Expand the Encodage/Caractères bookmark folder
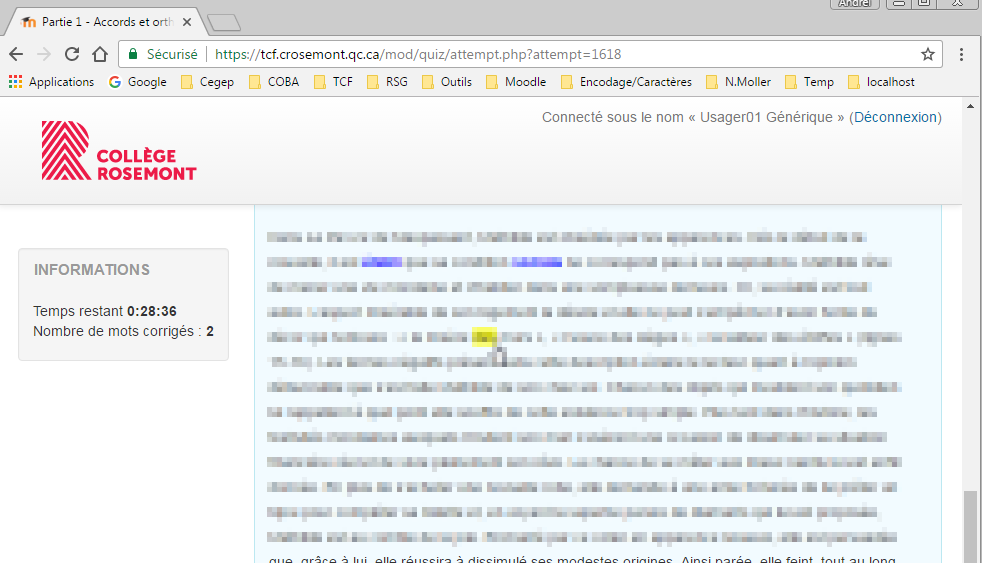The width and height of the screenshot is (982, 563). (625, 82)
